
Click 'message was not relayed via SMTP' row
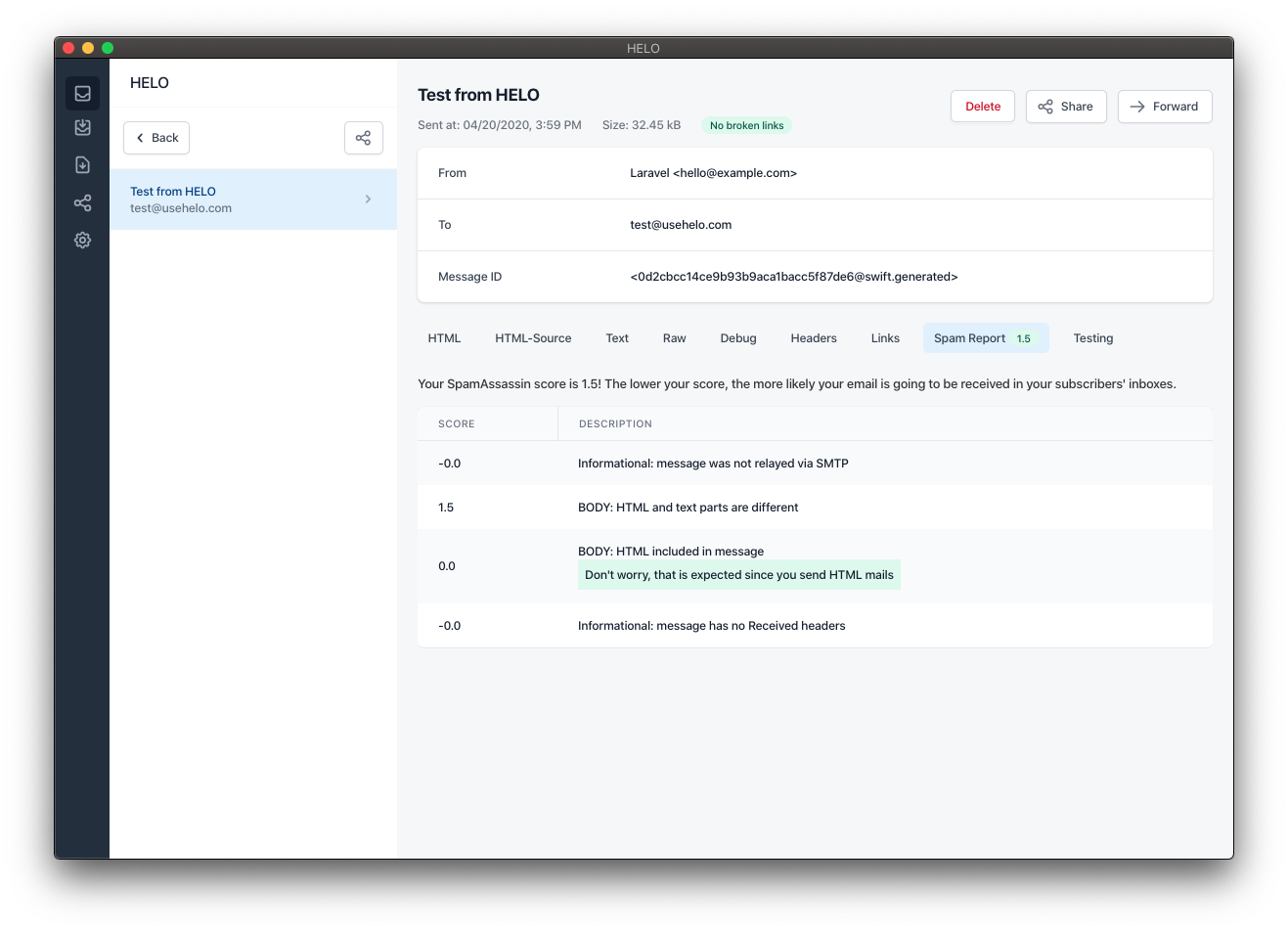[815, 464]
